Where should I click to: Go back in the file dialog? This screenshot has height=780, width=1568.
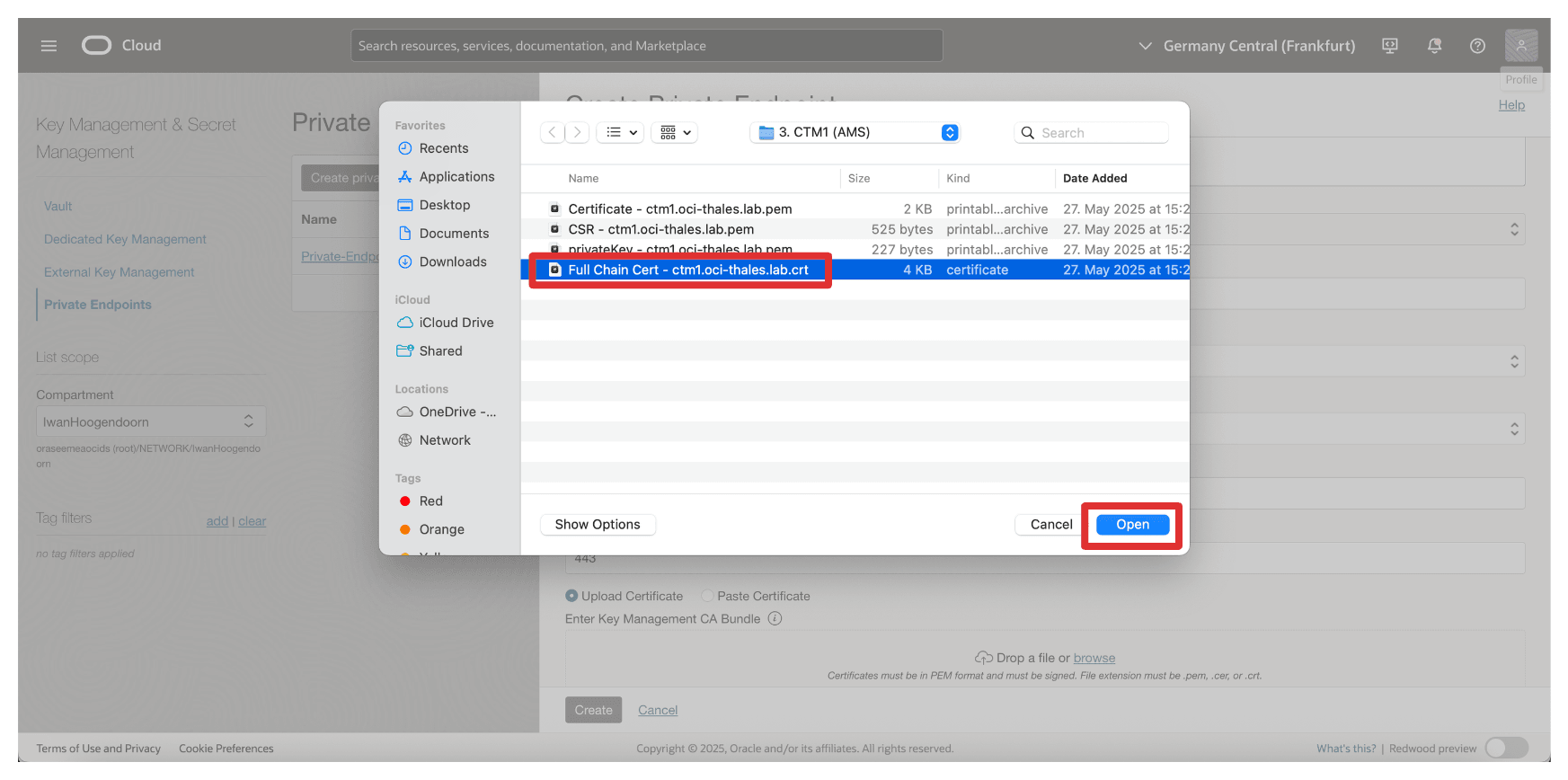click(553, 132)
